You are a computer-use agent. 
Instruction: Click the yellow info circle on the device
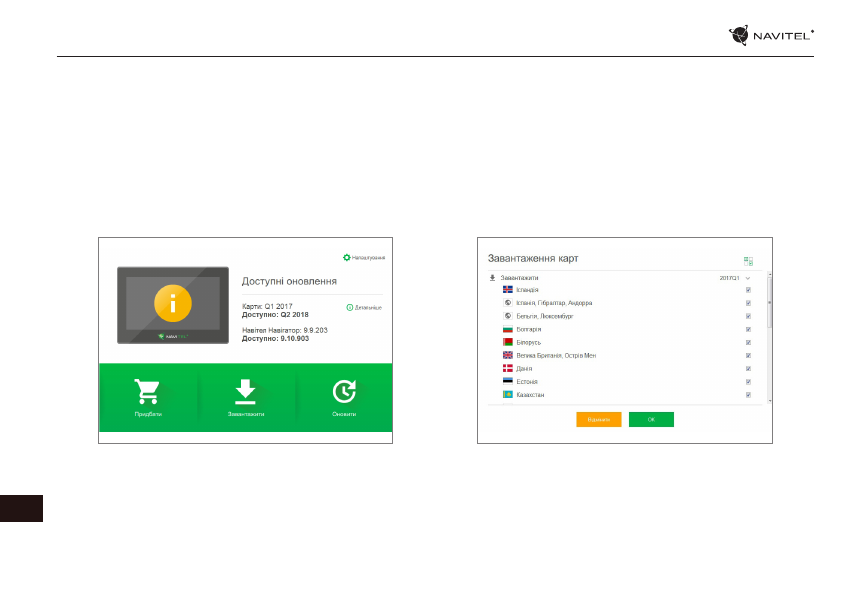(173, 305)
